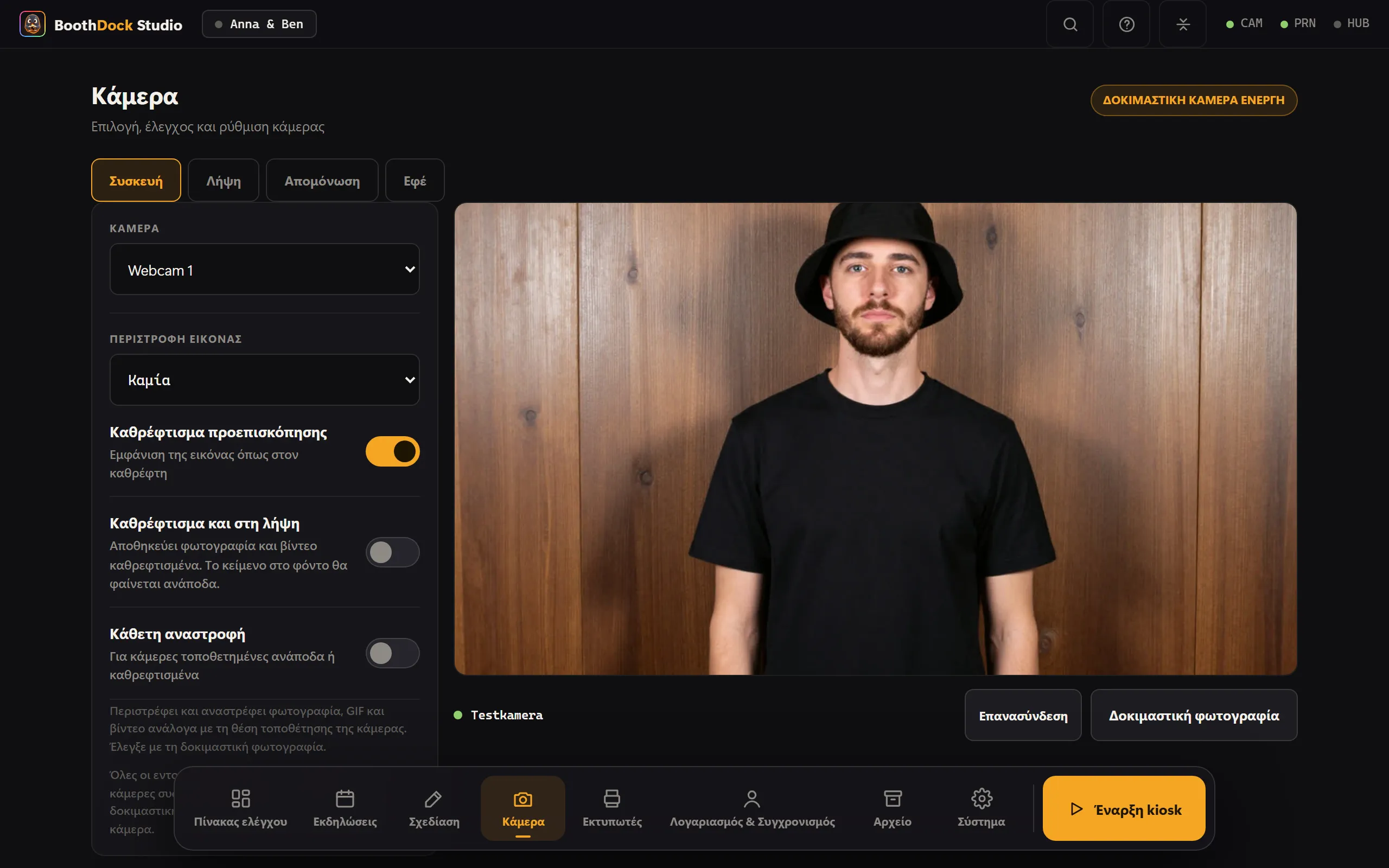The height and width of the screenshot is (868, 1389).
Task: Click the collapse arrows icon in the top bar
Action: [x=1182, y=24]
